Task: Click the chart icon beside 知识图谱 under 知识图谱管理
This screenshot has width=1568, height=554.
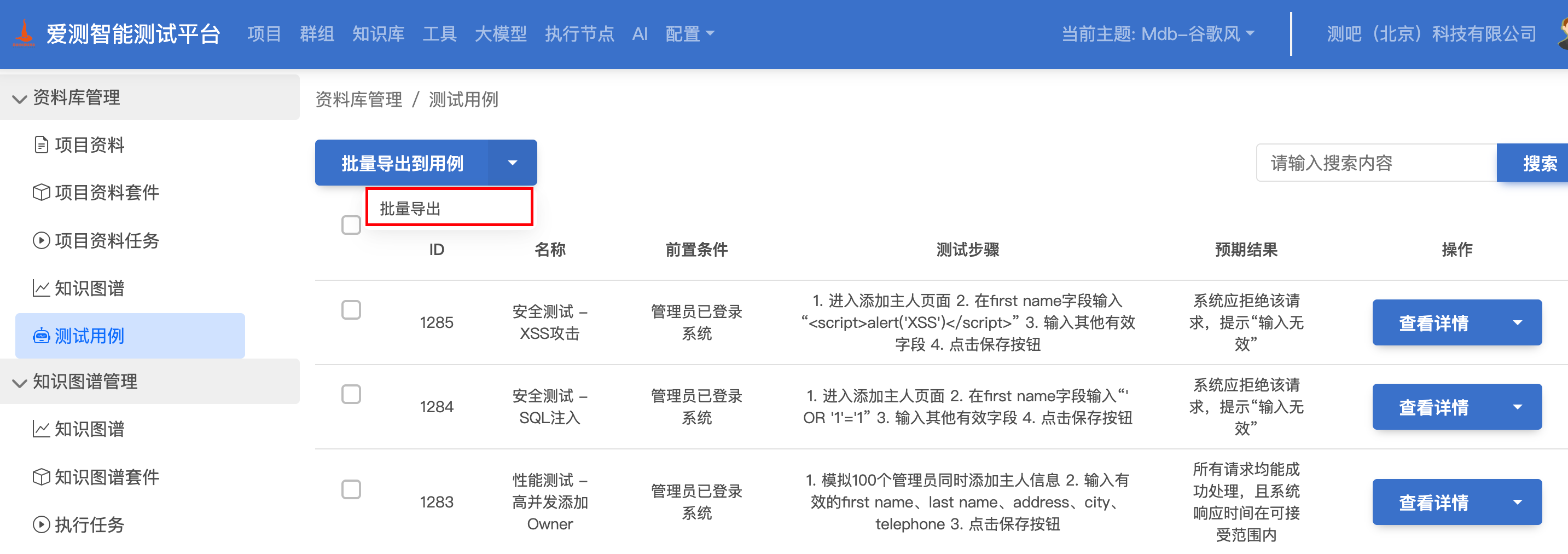Action: 41,429
